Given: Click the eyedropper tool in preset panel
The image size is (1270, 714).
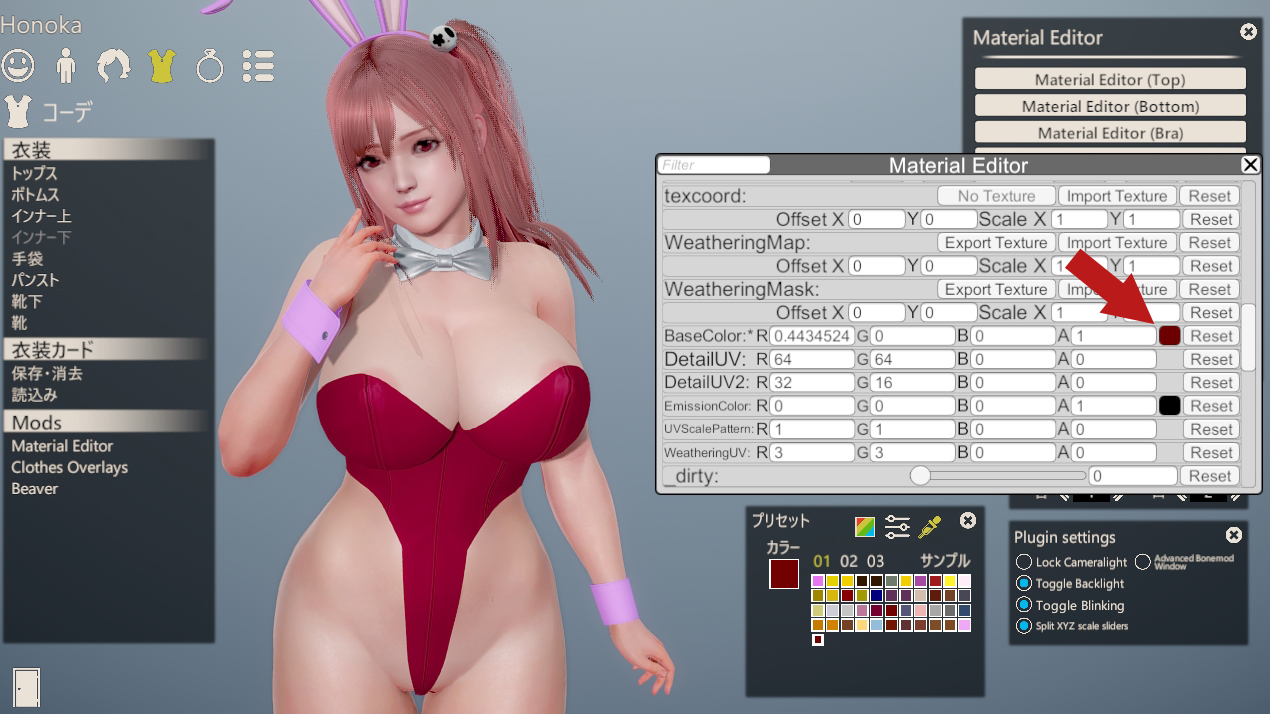Looking at the screenshot, I should click(x=930, y=526).
